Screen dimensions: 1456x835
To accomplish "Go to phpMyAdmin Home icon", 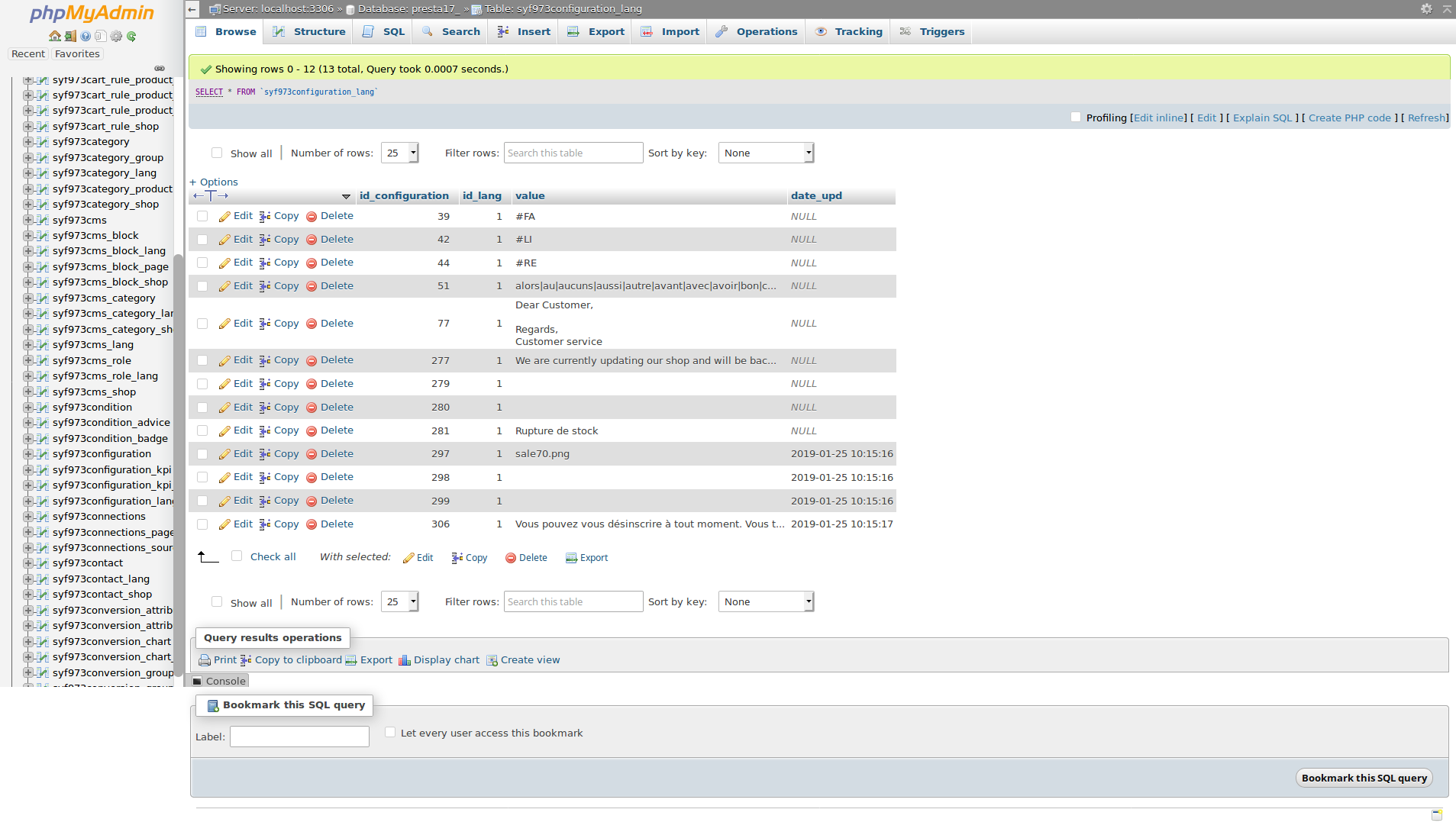I will (x=54, y=36).
